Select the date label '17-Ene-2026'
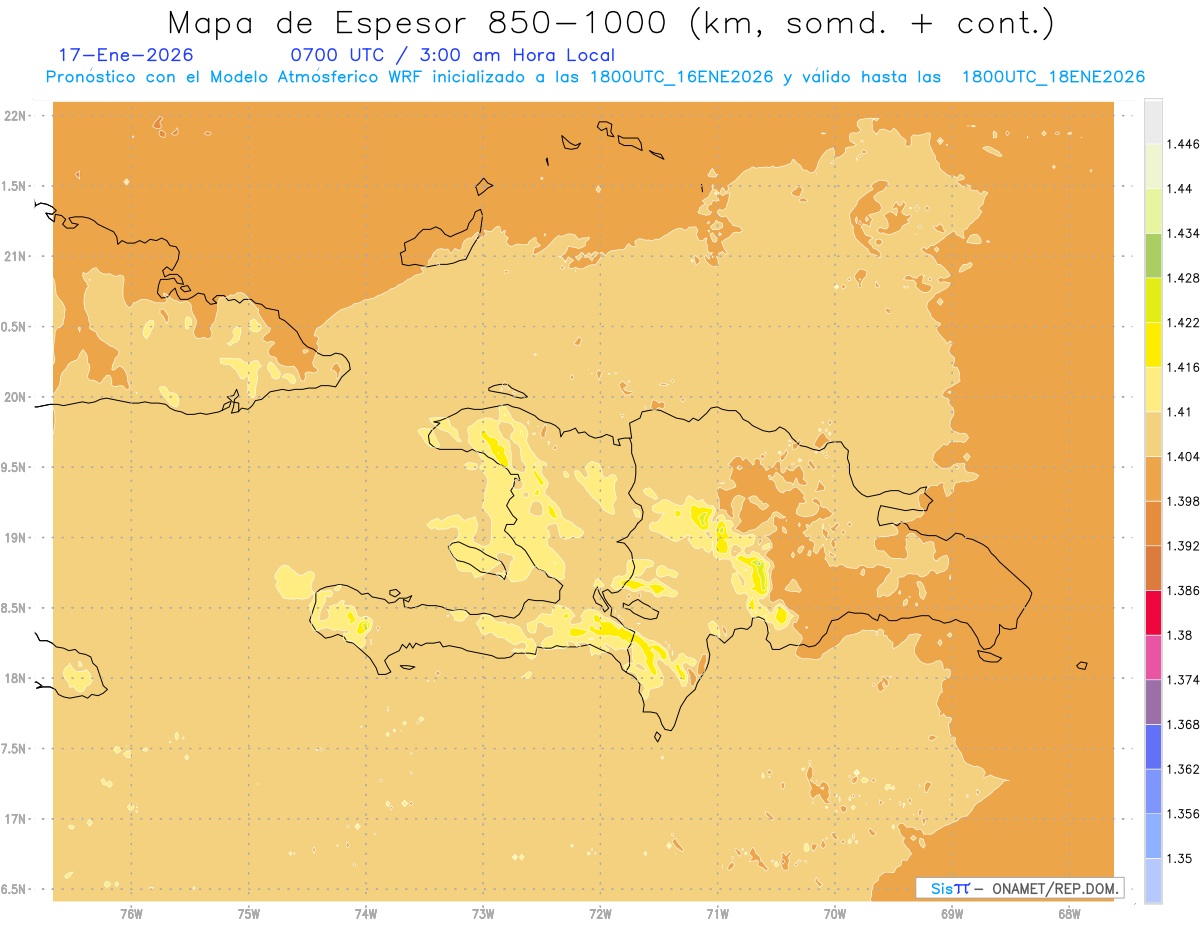Image resolution: width=1200 pixels, height=927 pixels. 126,55
